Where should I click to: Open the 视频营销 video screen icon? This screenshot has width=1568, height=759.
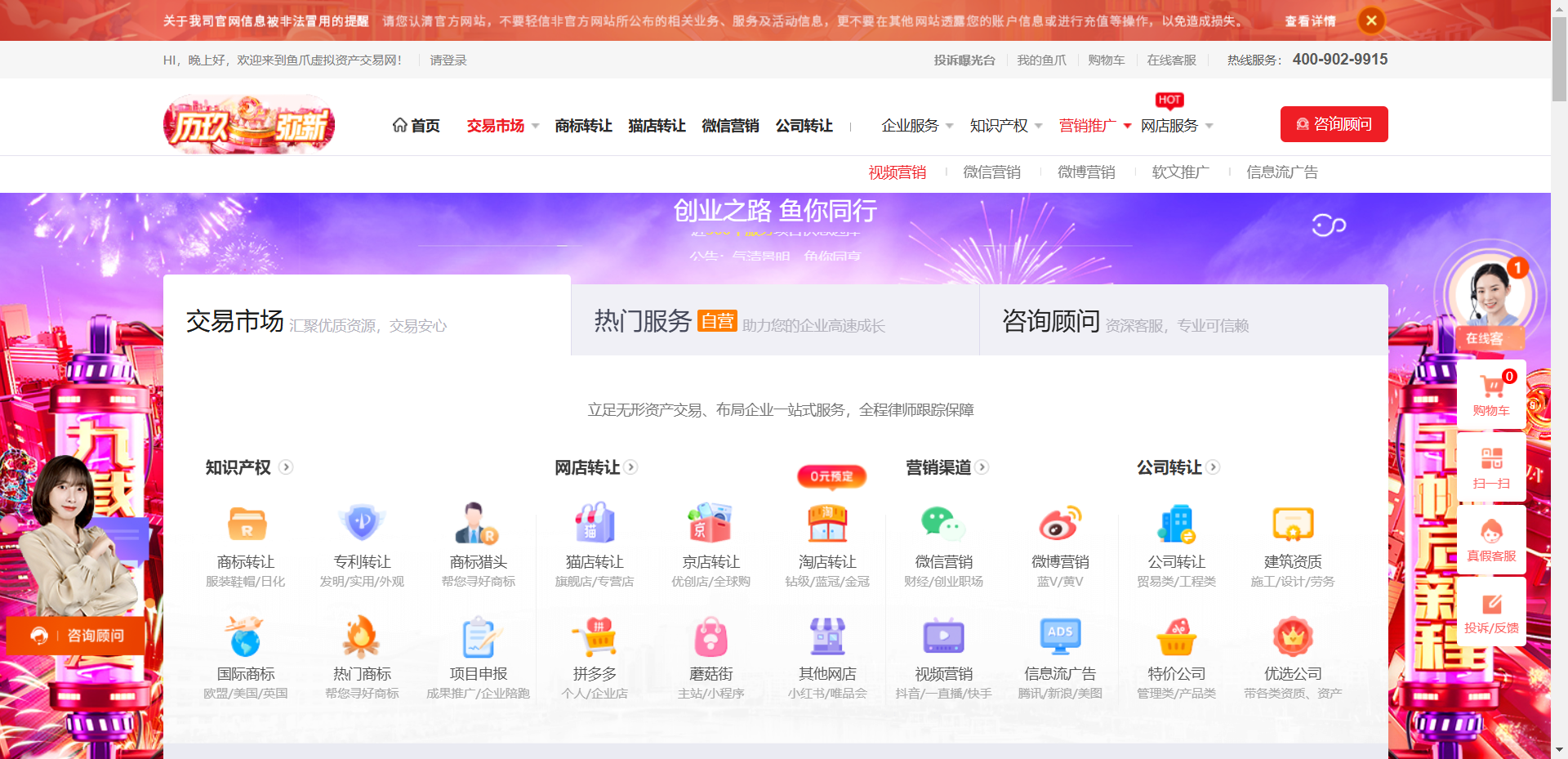pos(943,636)
